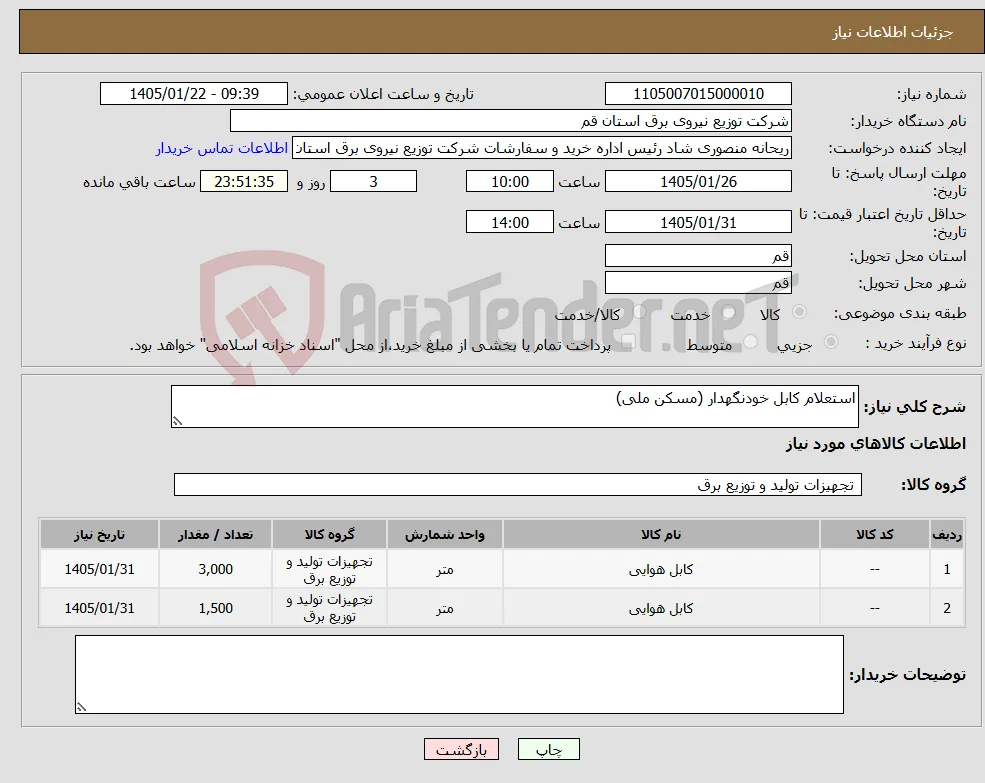Click متر unit in row 2
The width and height of the screenshot is (985, 783).
coord(445,608)
